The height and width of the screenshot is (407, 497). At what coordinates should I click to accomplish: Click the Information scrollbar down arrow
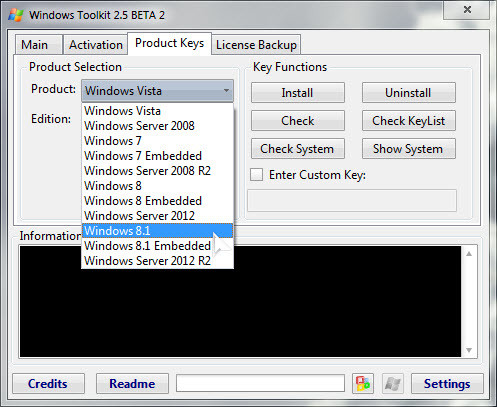[469, 350]
